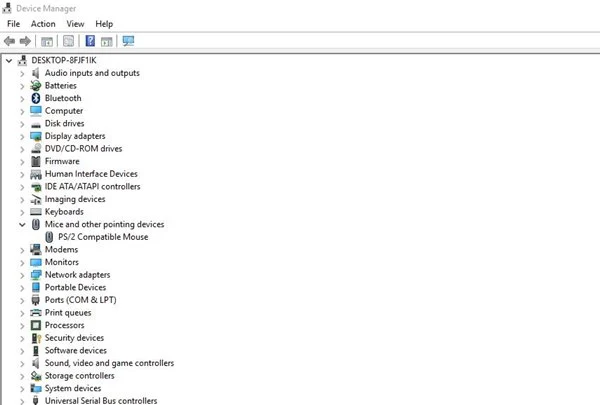The height and width of the screenshot is (405, 600).
Task: Click Scan for hardware changes monitor icon
Action: pyautogui.click(x=128, y=41)
